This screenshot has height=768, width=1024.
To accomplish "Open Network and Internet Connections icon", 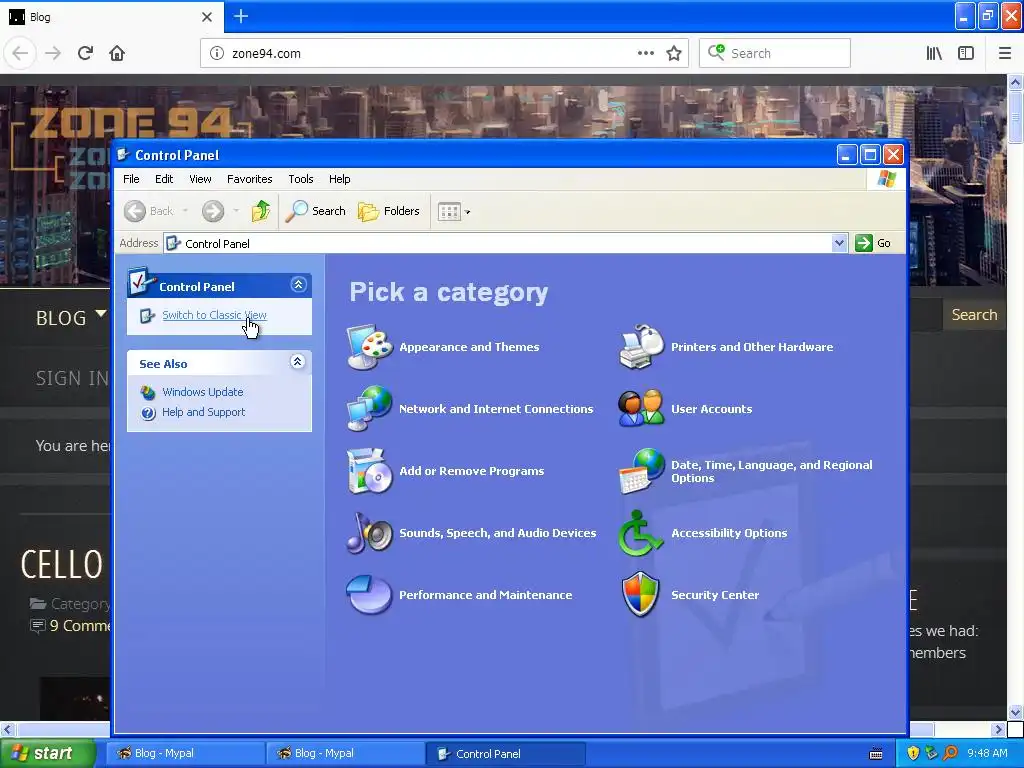I will [370, 409].
